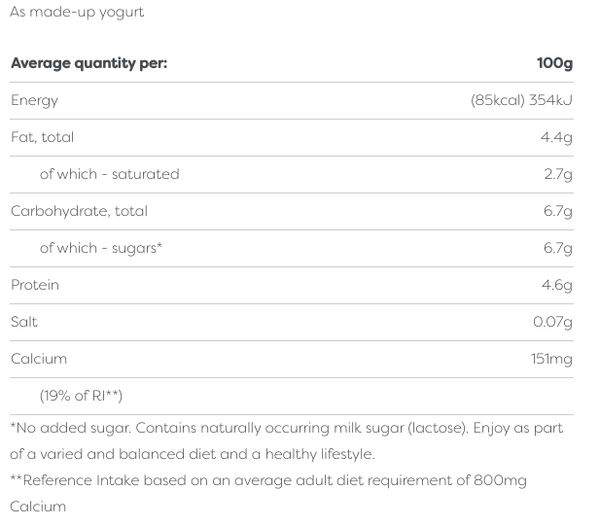This screenshot has height=525, width=600.
Task: Select the '0.07g' salt value
Action: [552, 322]
